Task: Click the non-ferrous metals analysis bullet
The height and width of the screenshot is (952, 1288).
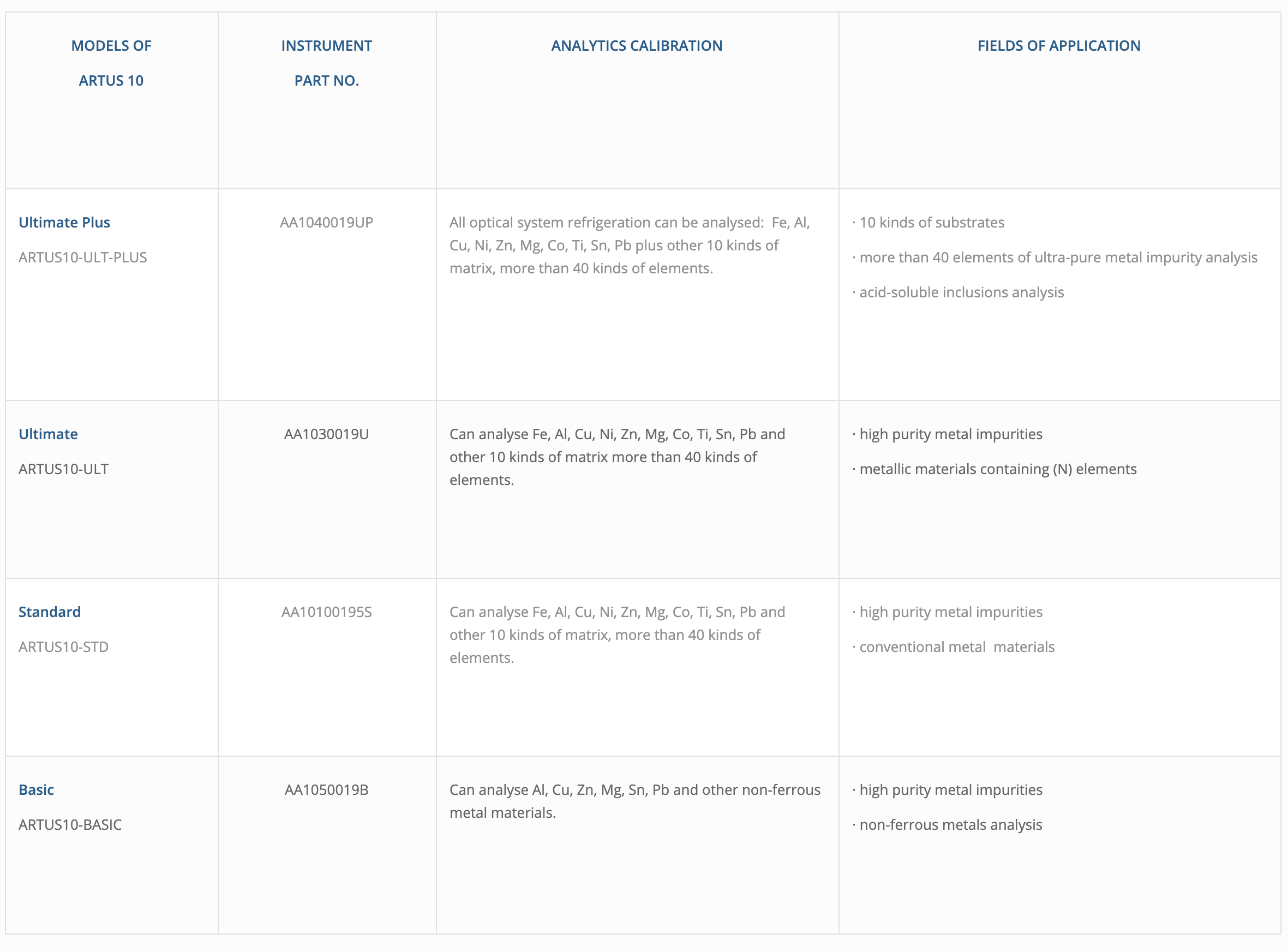Action: click(x=950, y=825)
